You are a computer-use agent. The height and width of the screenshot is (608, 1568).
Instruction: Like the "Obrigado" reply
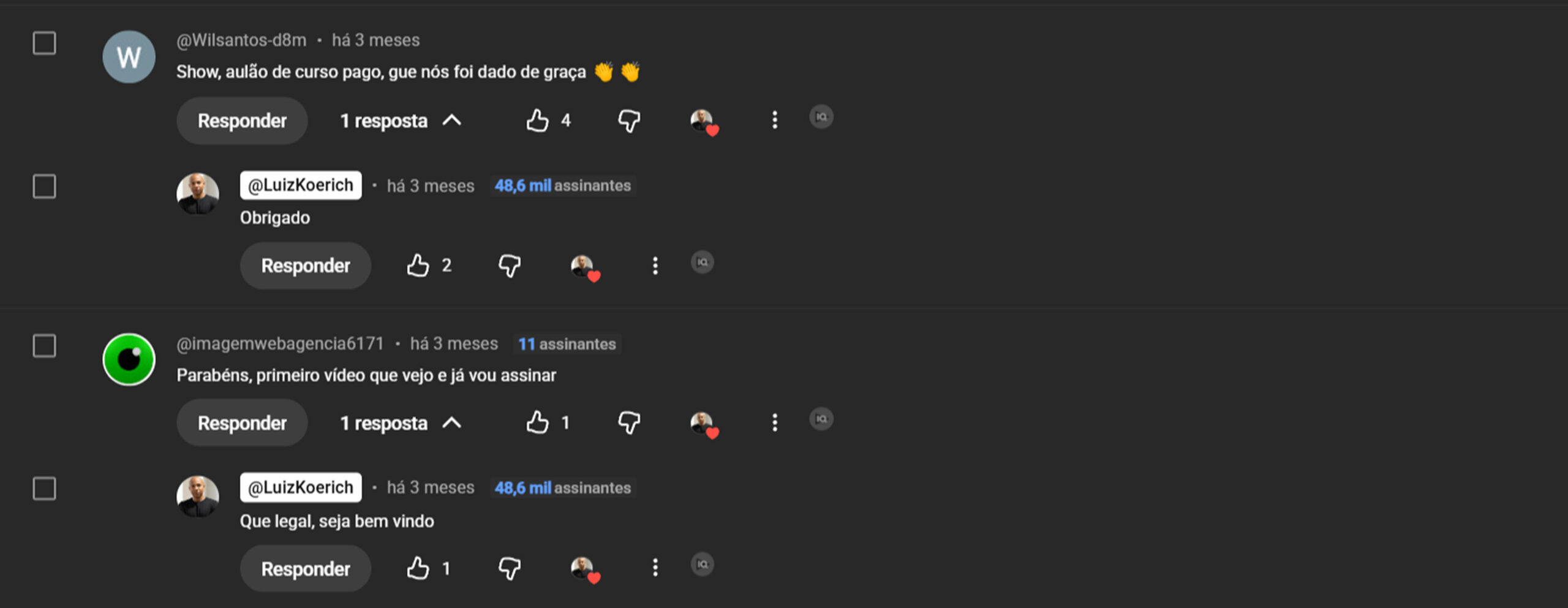(418, 265)
